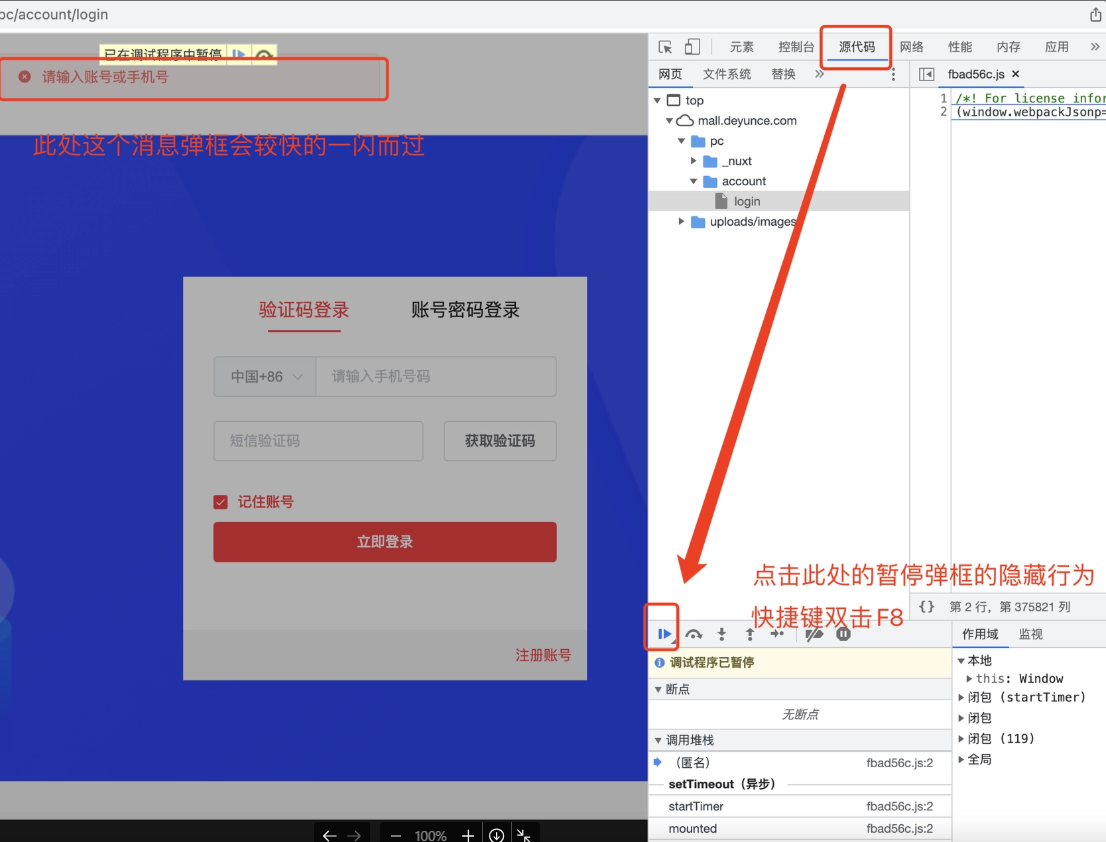
Task: Click the download icon in viewer toolbar
Action: pyautogui.click(x=497, y=835)
